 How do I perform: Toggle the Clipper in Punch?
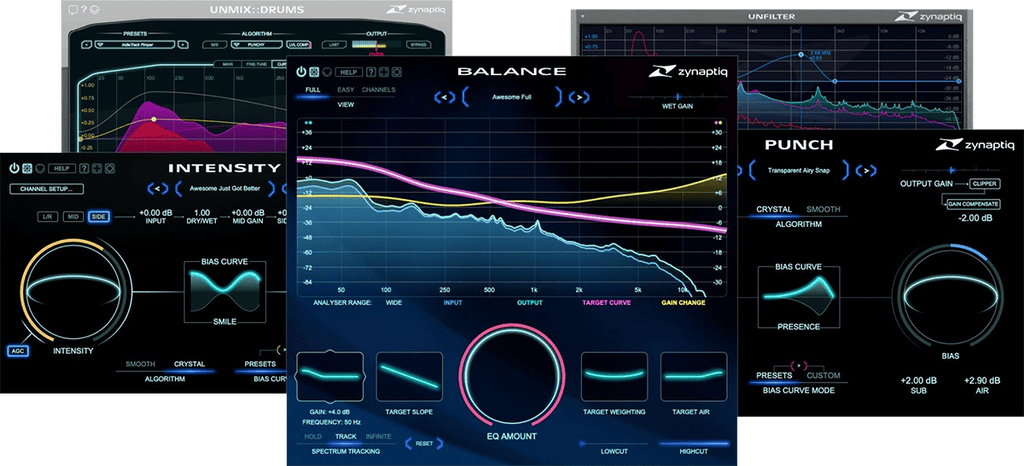pos(984,184)
